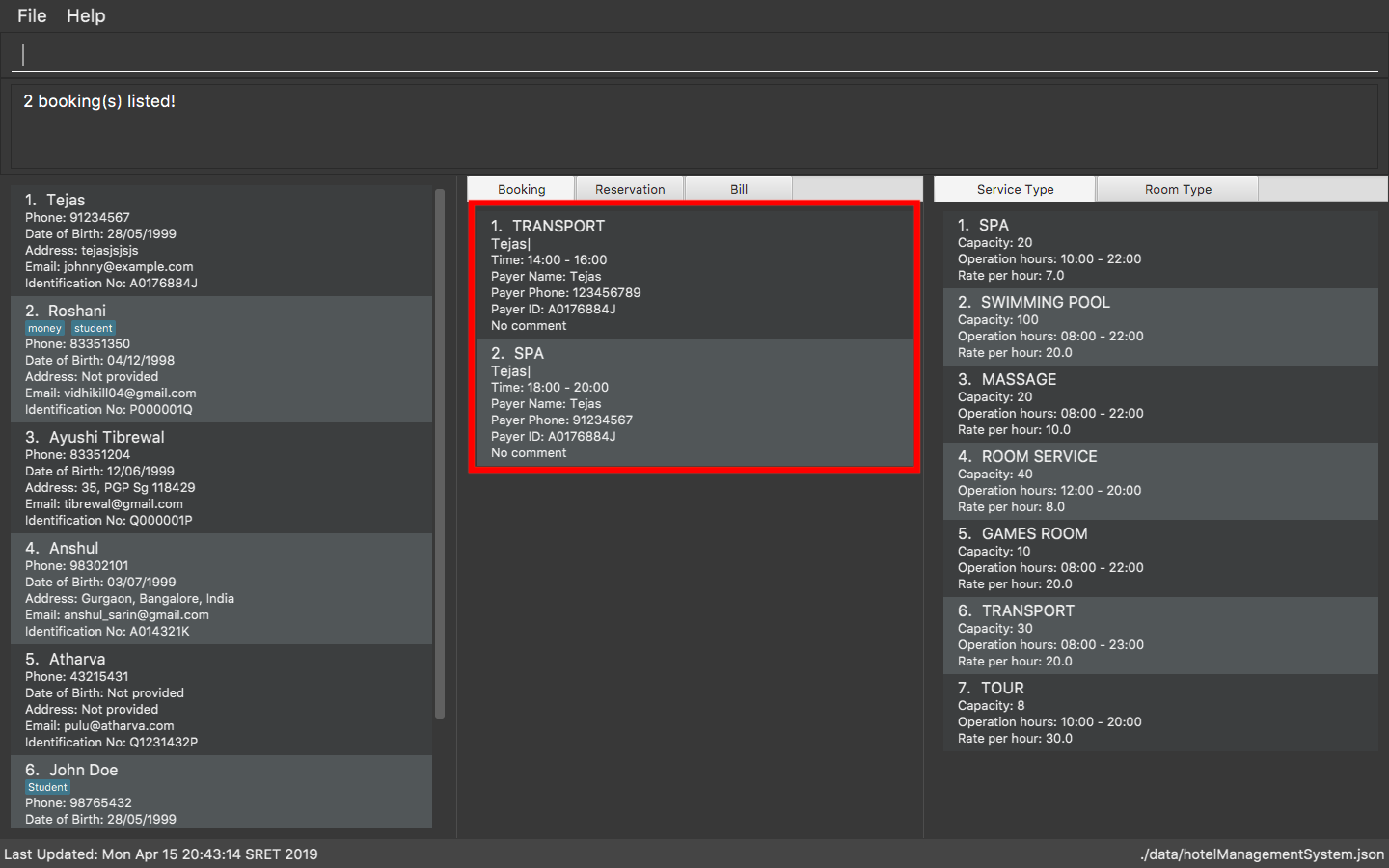Open the Help menu

(x=86, y=15)
